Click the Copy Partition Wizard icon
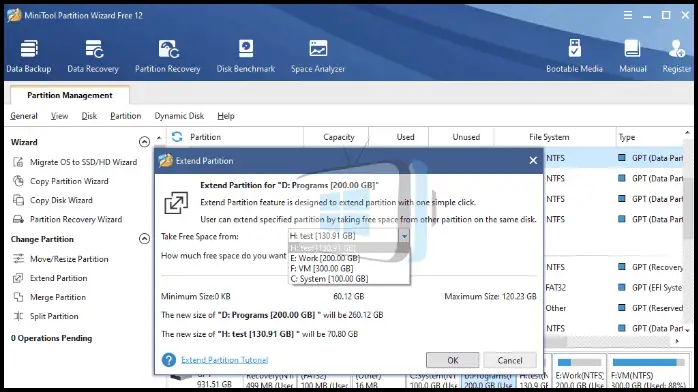The width and height of the screenshot is (698, 392). [x=18, y=181]
